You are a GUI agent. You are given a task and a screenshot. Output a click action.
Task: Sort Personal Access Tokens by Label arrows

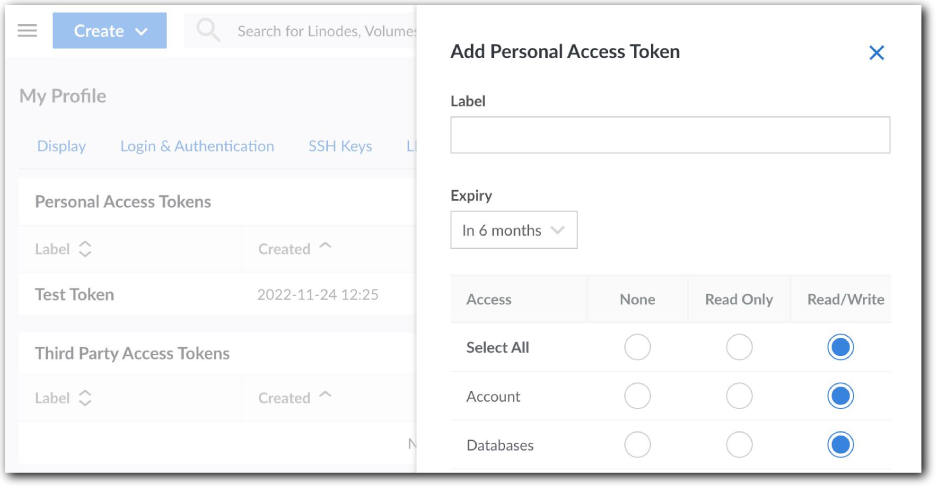tap(85, 249)
